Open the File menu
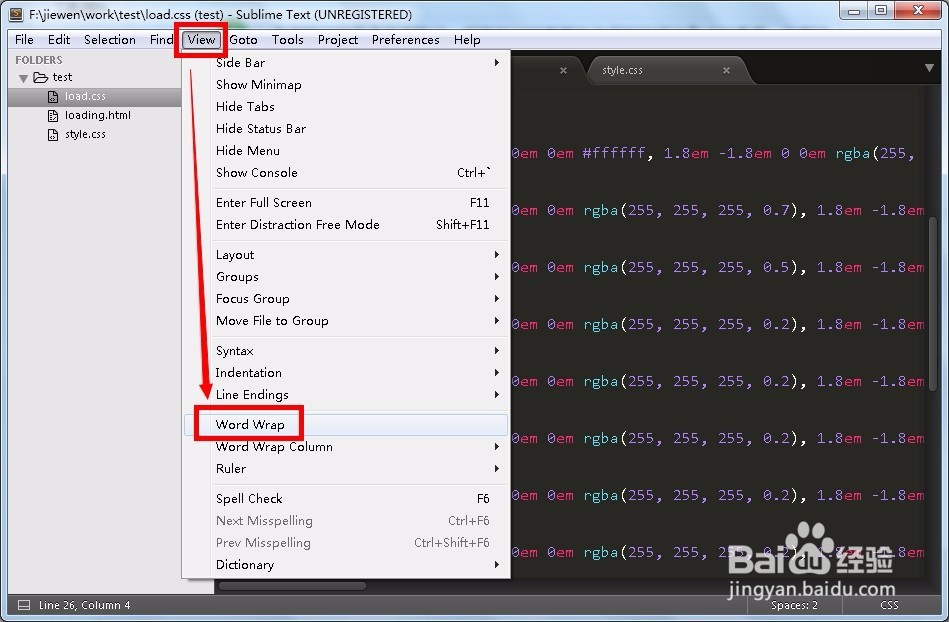The width and height of the screenshot is (949, 622). (24, 40)
